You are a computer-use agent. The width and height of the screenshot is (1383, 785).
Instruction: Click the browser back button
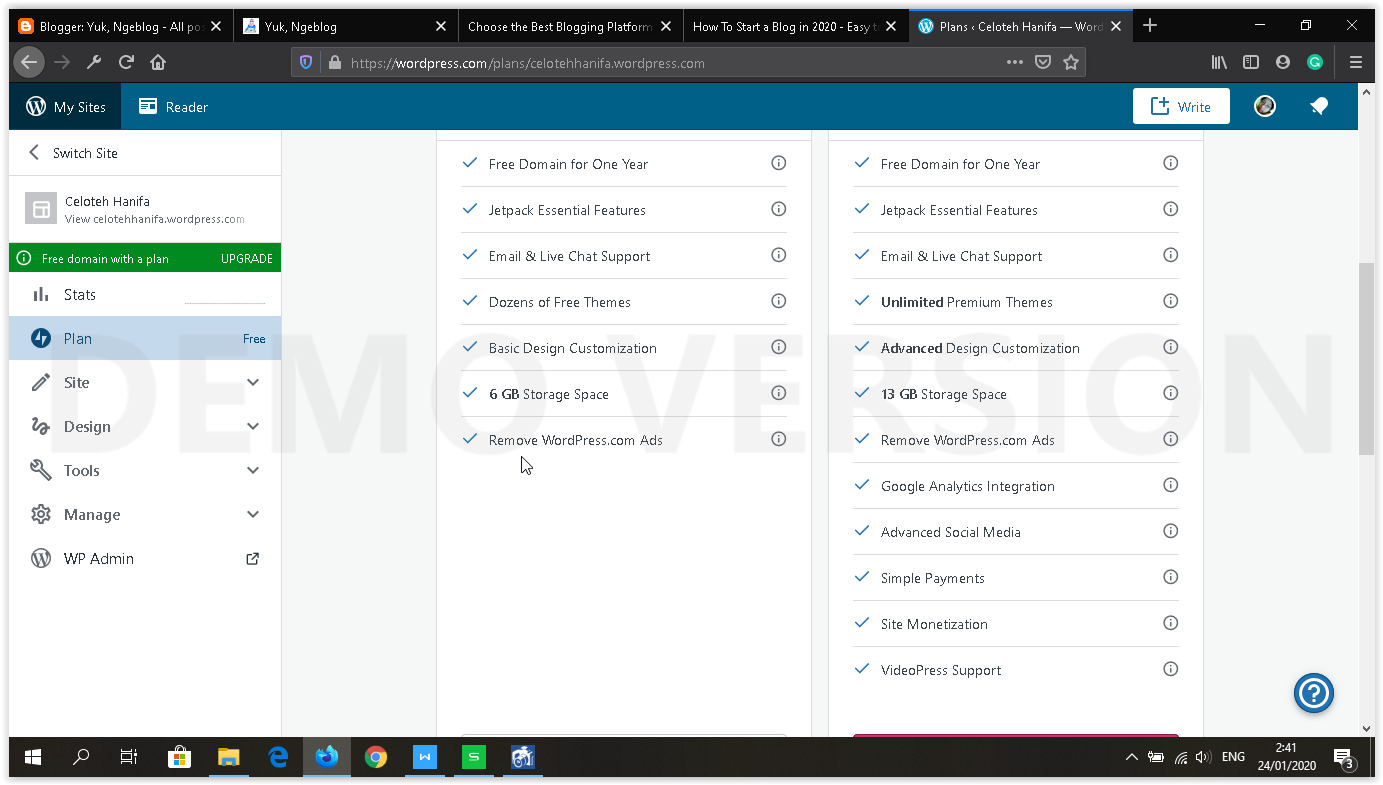[x=29, y=63]
